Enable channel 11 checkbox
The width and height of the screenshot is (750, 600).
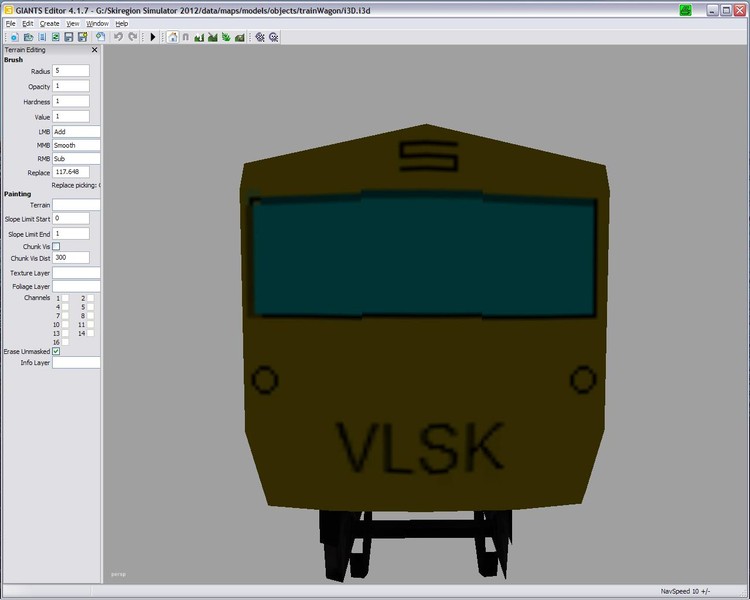90,324
